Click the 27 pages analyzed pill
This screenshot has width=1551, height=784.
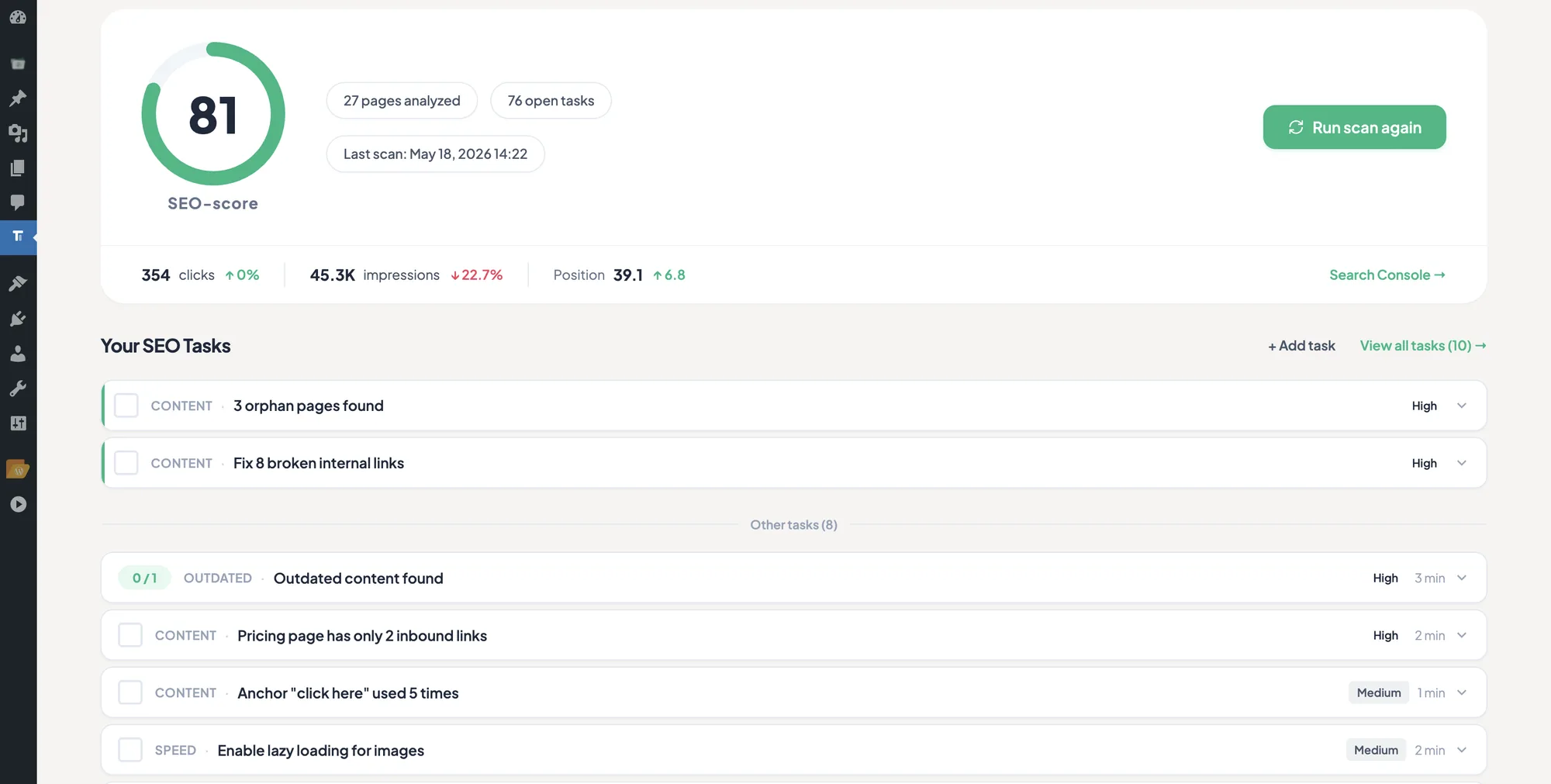[x=402, y=101]
